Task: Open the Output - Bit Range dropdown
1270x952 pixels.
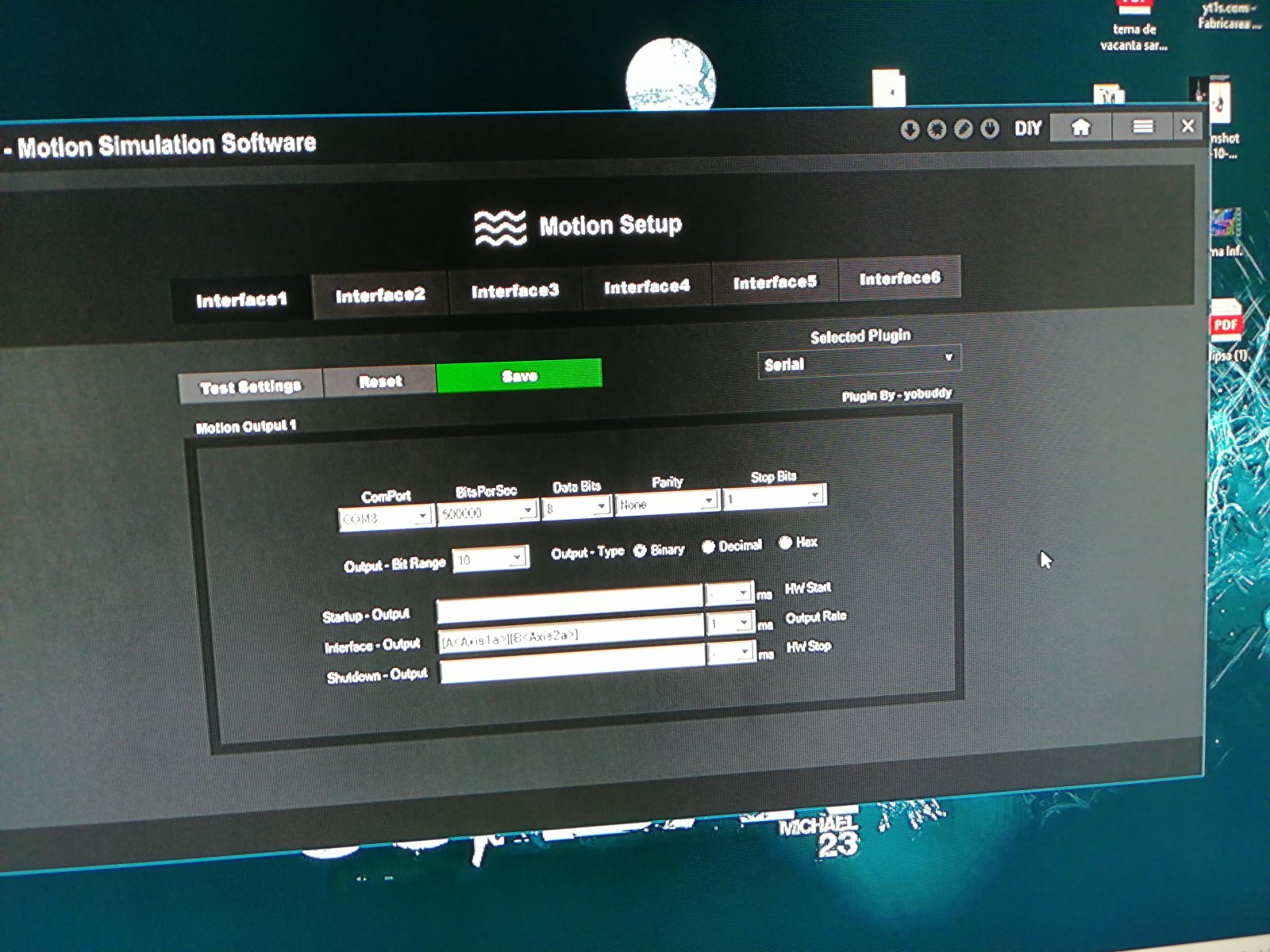Action: pos(490,559)
